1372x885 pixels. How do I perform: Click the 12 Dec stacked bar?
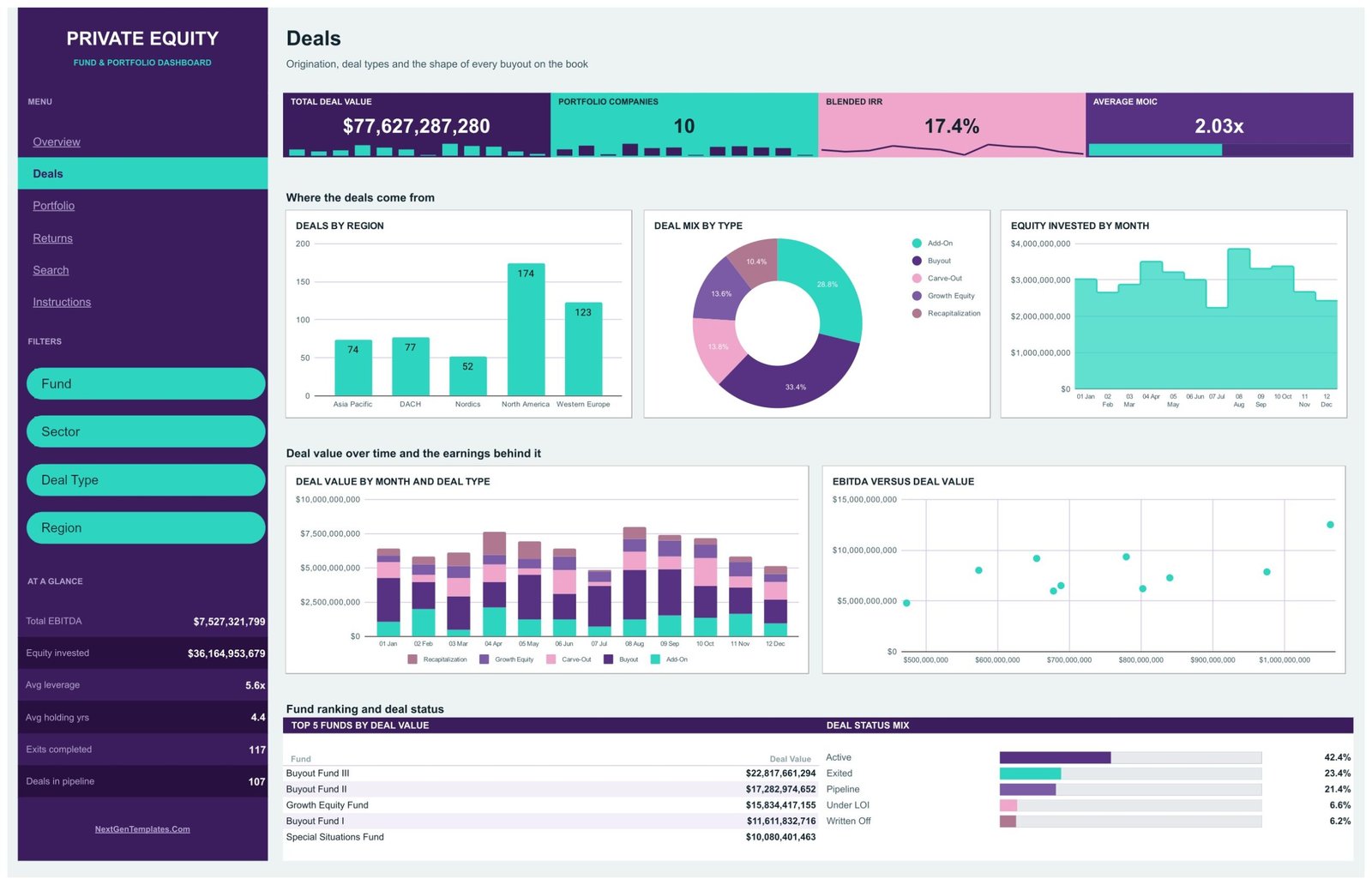point(775,601)
